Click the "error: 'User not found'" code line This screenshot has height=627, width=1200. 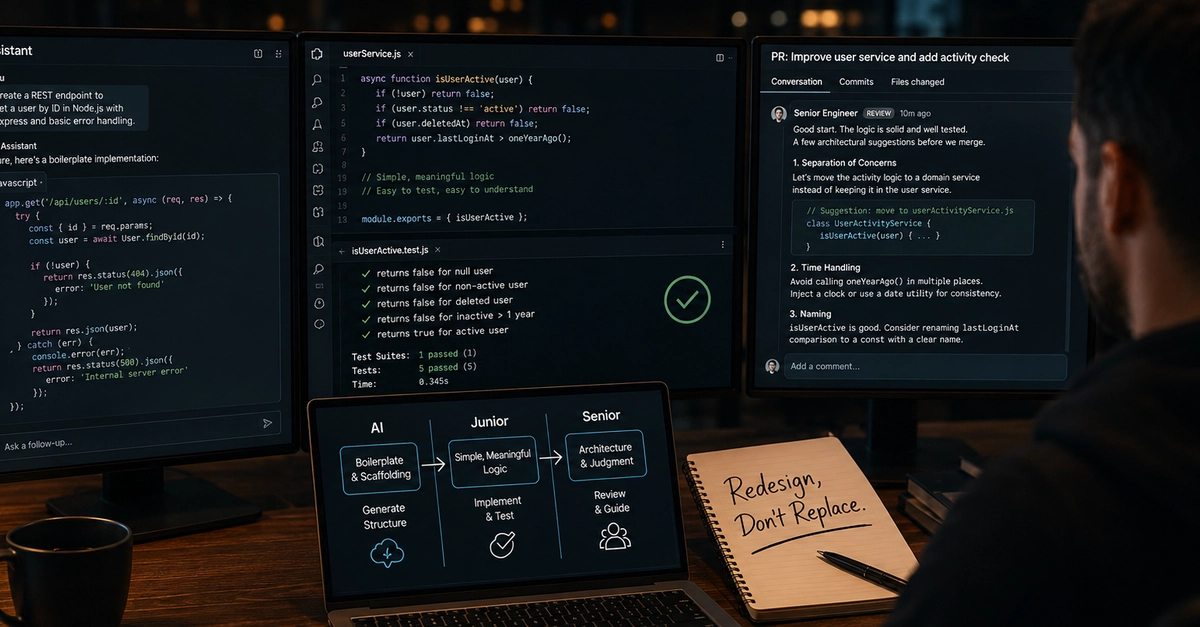pyautogui.click(x=108, y=286)
